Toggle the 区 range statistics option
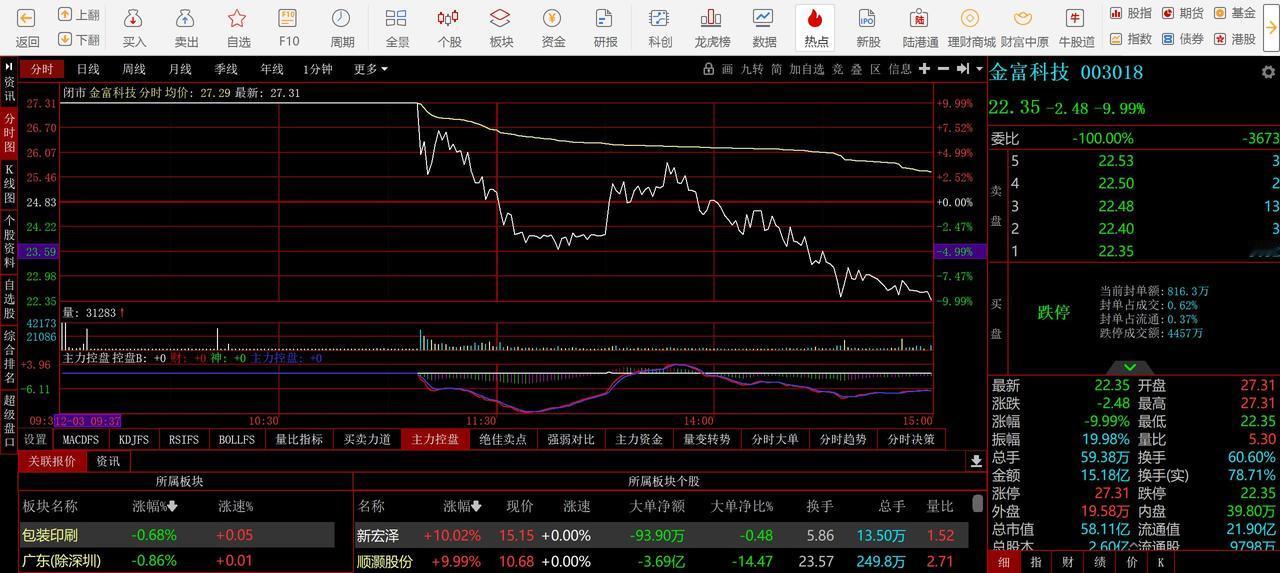 [x=875, y=69]
